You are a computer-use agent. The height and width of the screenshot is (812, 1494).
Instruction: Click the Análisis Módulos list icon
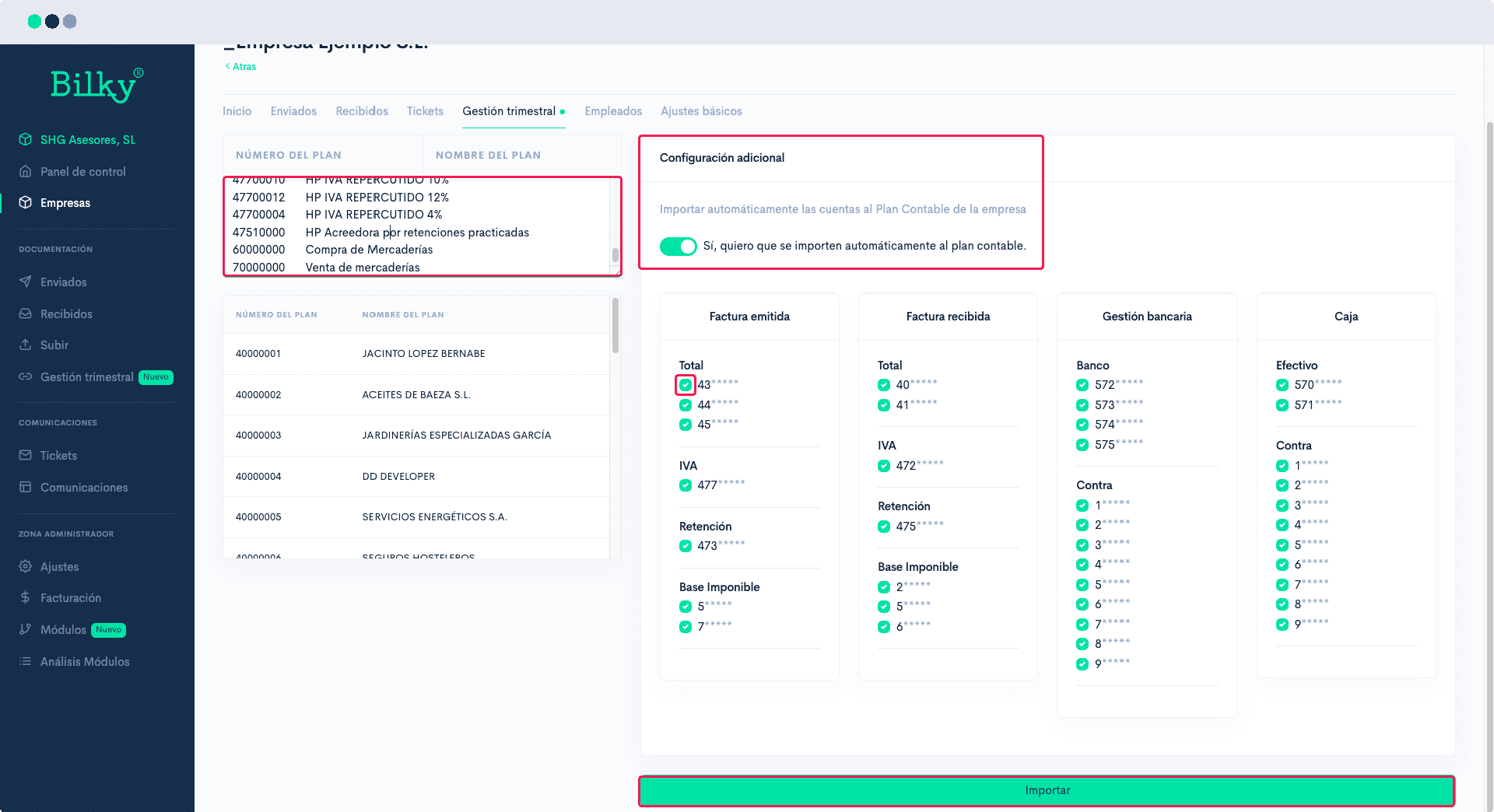click(26, 661)
